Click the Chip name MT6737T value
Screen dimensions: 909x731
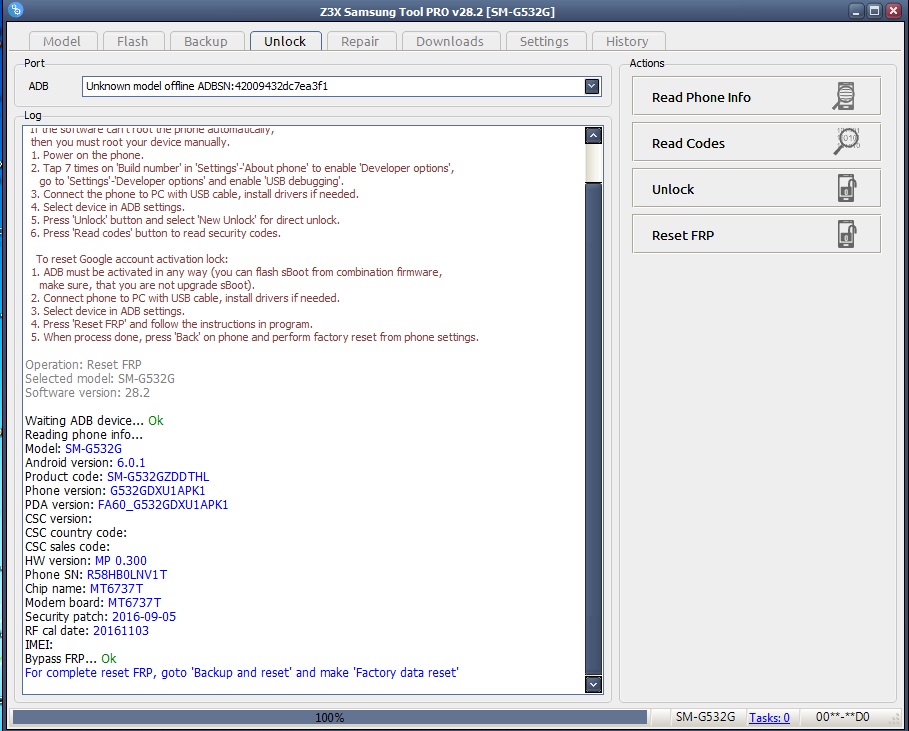[117, 588]
